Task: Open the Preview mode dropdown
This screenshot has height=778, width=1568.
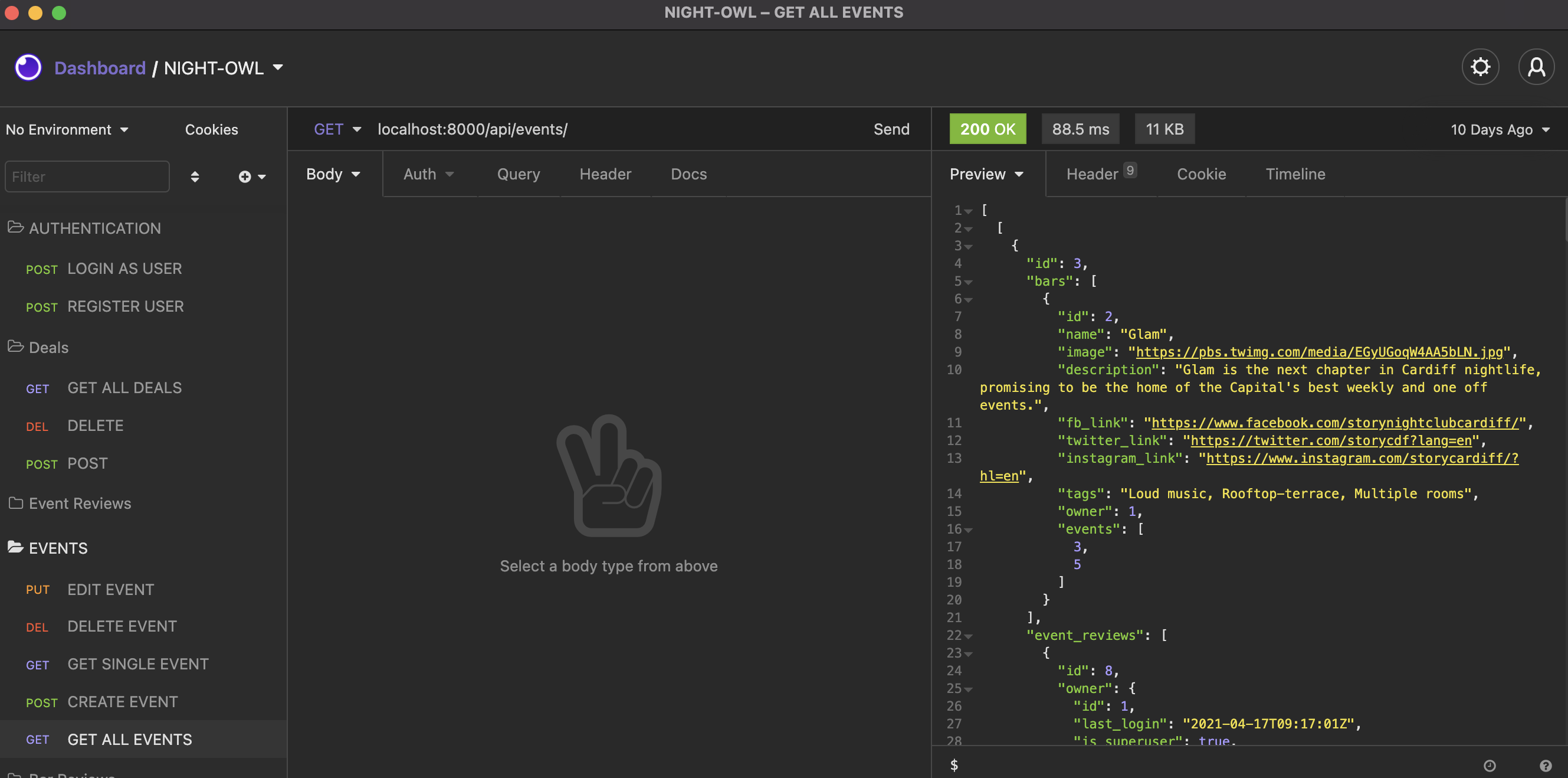Action: click(986, 174)
